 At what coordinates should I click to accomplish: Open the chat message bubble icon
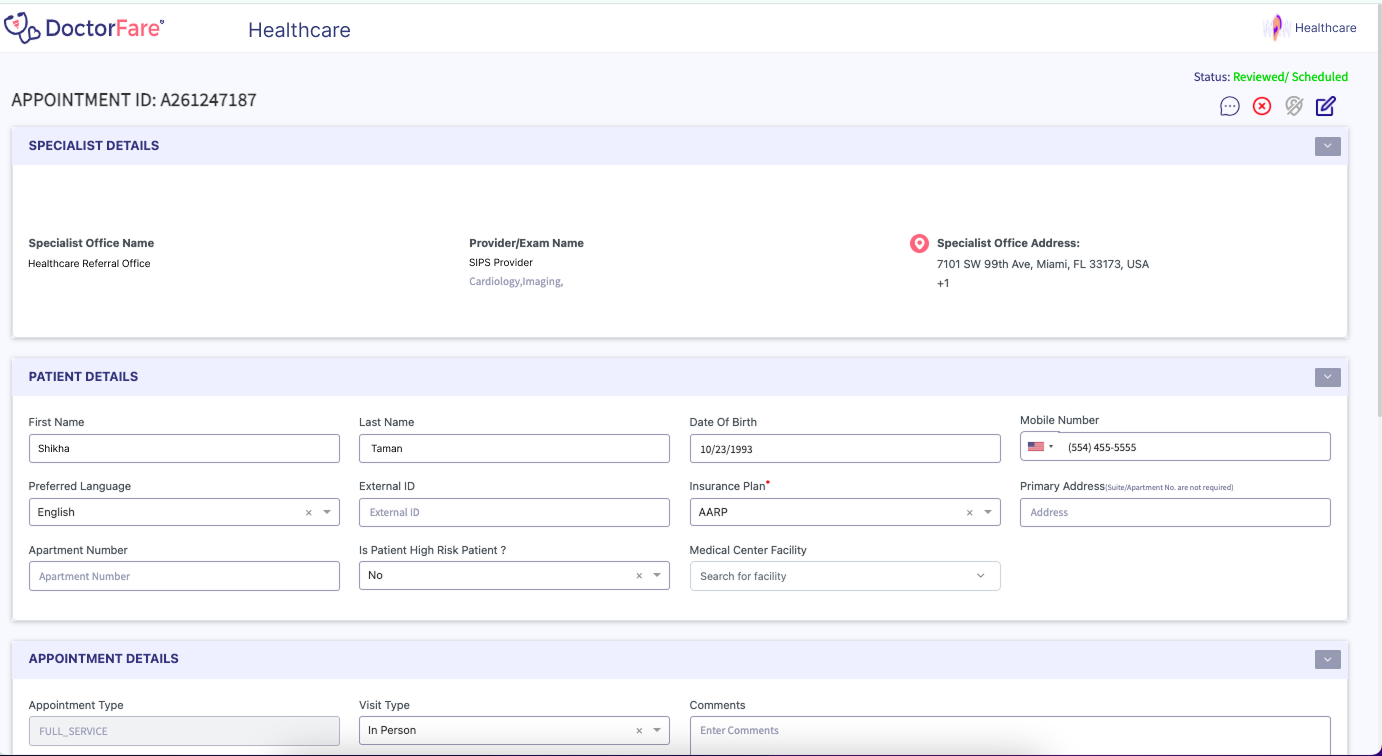point(1230,106)
